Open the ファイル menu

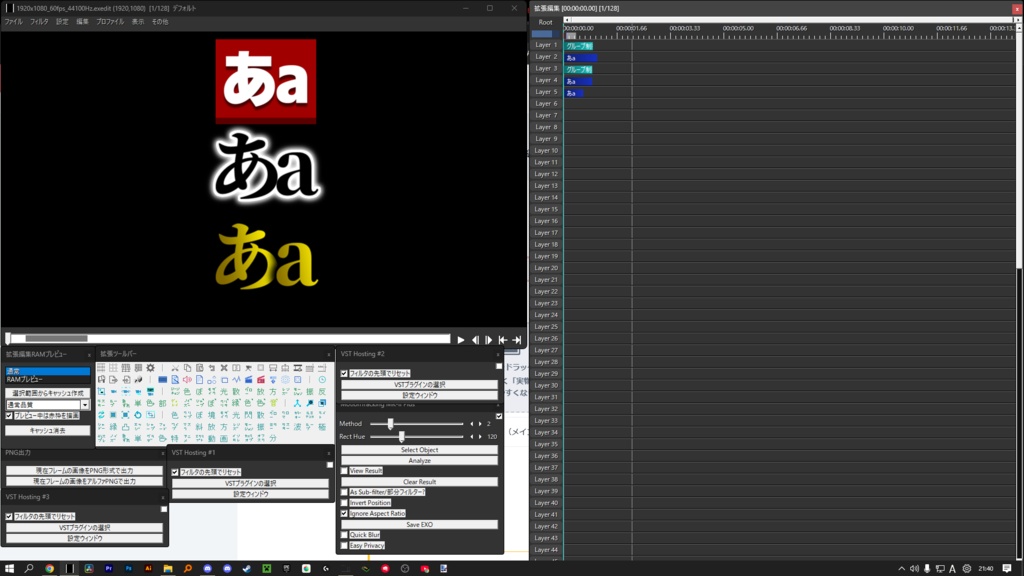point(14,22)
